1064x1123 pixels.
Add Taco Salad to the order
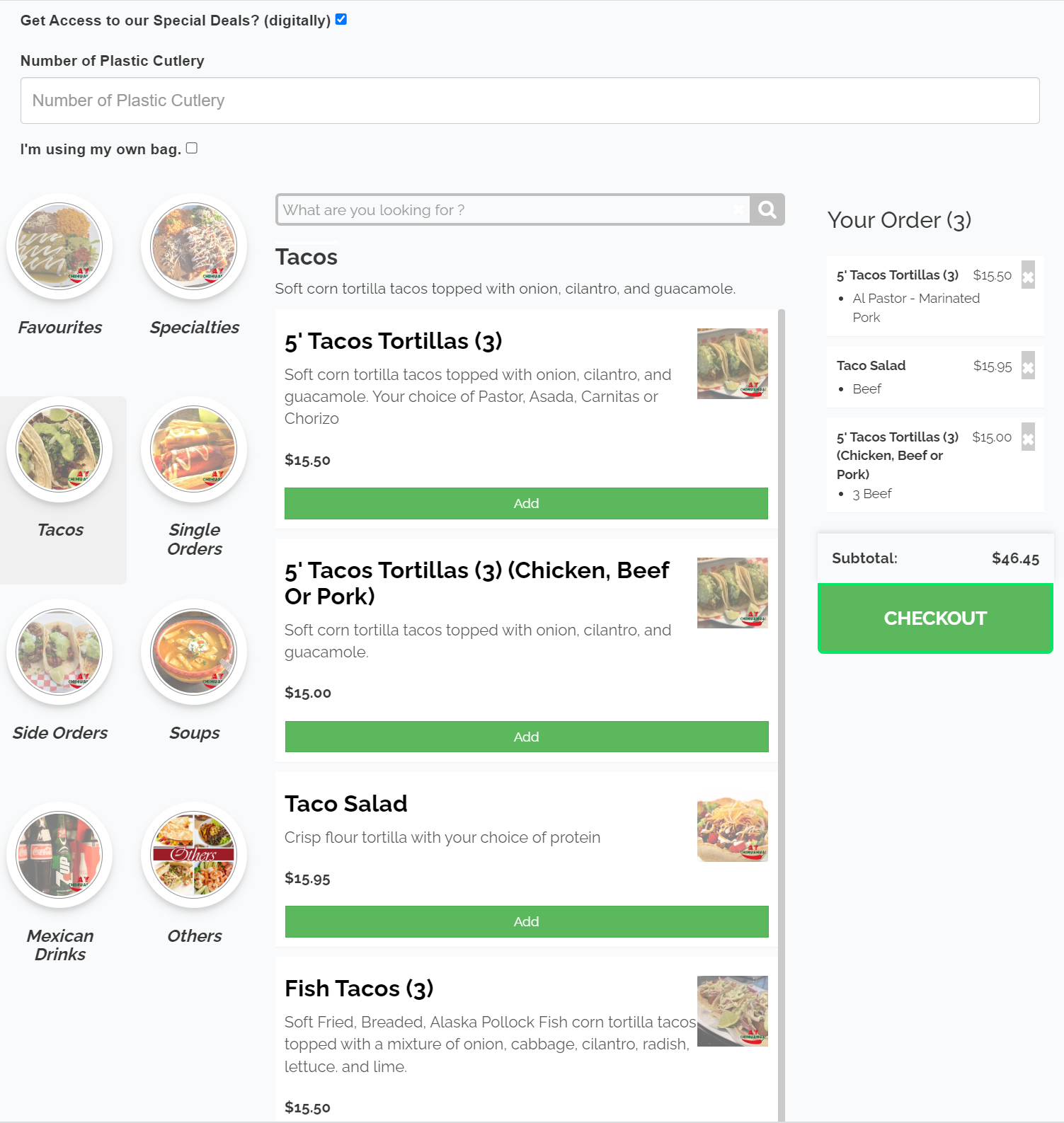526,921
